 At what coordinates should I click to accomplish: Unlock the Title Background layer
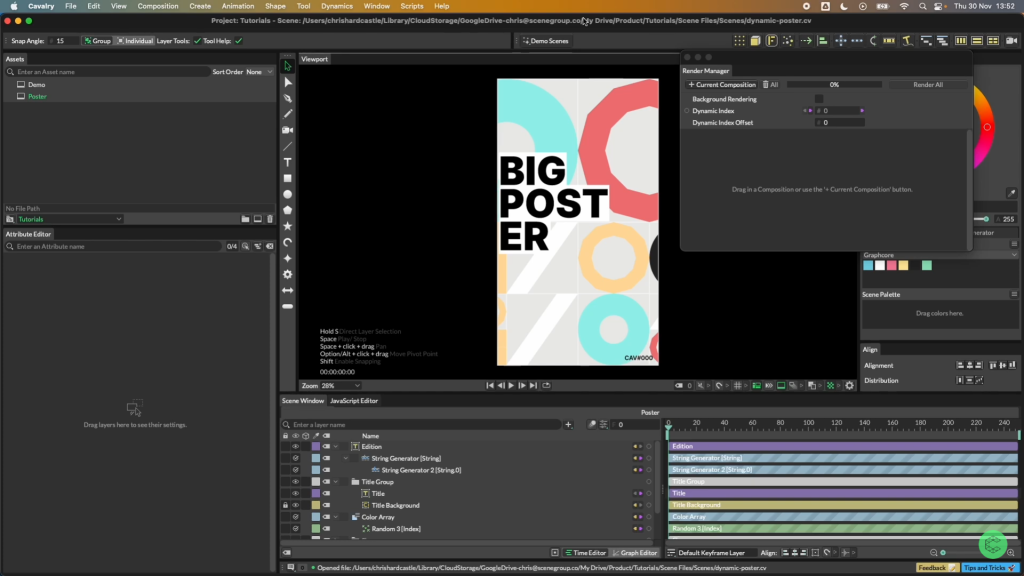click(285, 505)
